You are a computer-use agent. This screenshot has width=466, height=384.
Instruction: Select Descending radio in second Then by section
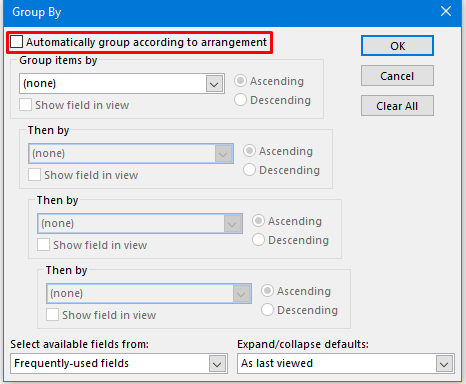click(x=258, y=240)
